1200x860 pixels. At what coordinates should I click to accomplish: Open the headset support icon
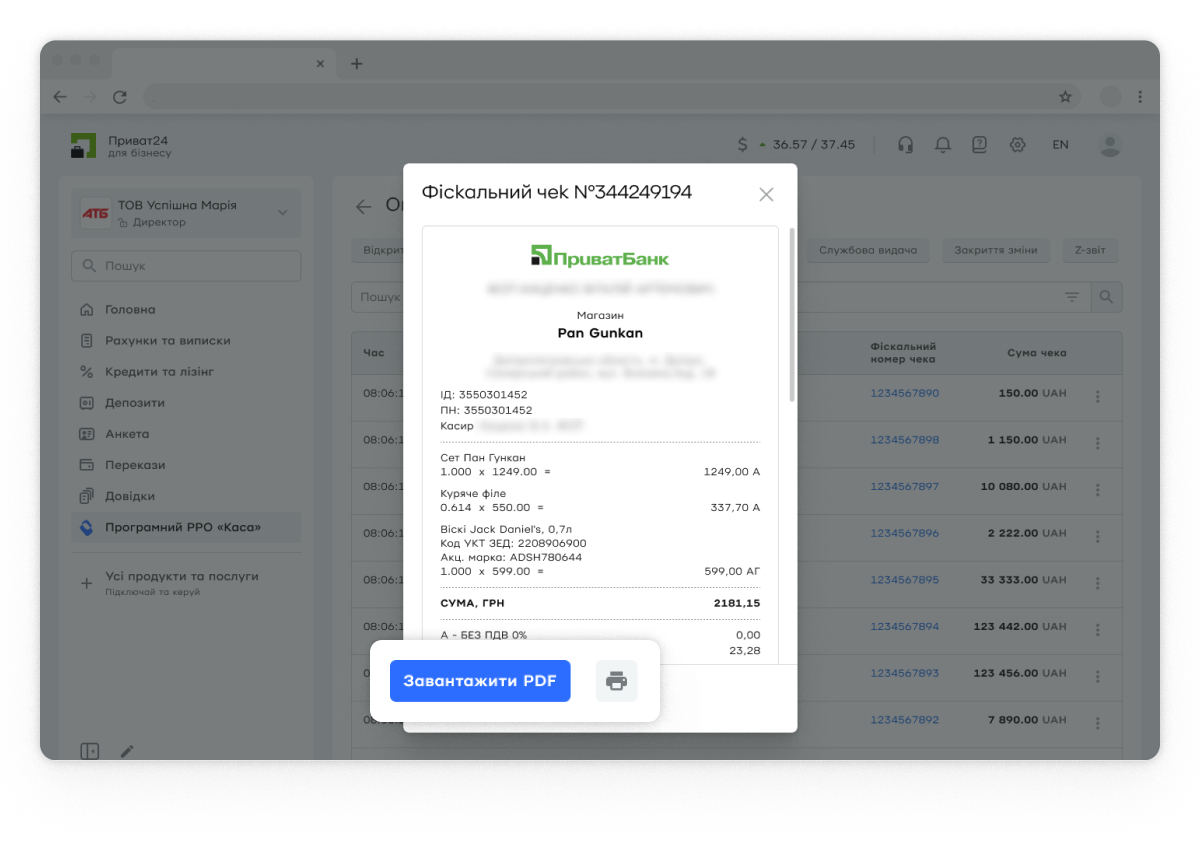click(x=906, y=145)
